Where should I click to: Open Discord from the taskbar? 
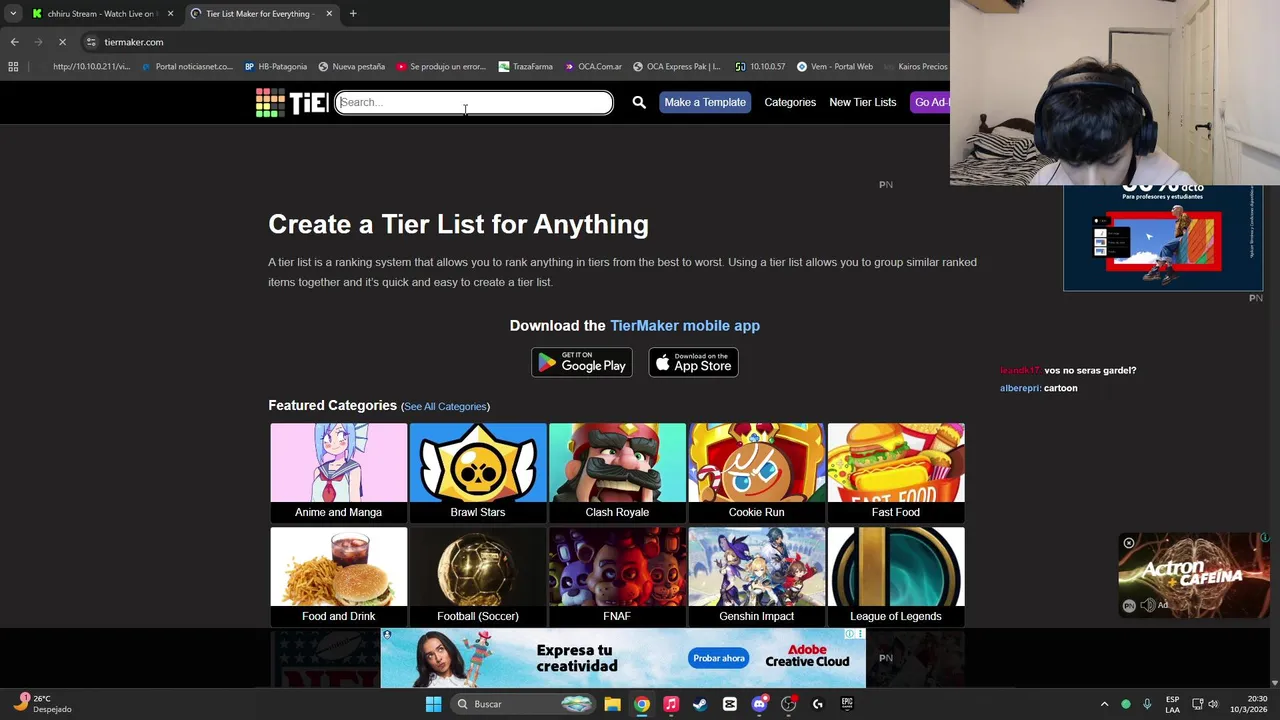(759, 704)
